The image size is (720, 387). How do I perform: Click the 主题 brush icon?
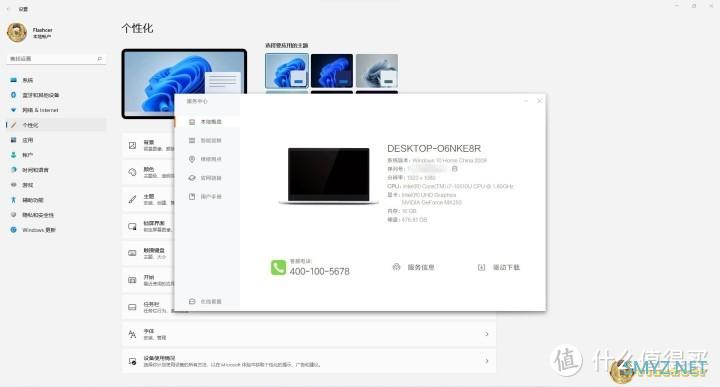(132, 199)
